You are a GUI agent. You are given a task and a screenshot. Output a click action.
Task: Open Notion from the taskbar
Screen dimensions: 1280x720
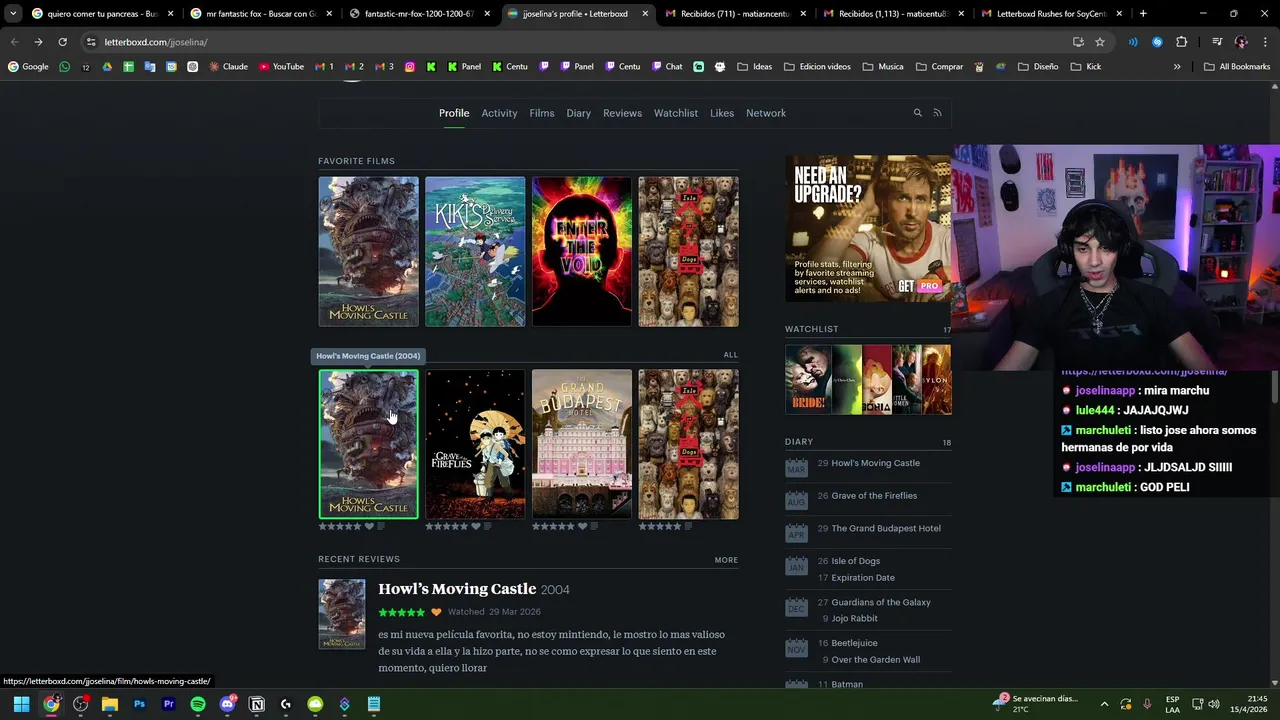[x=256, y=704]
